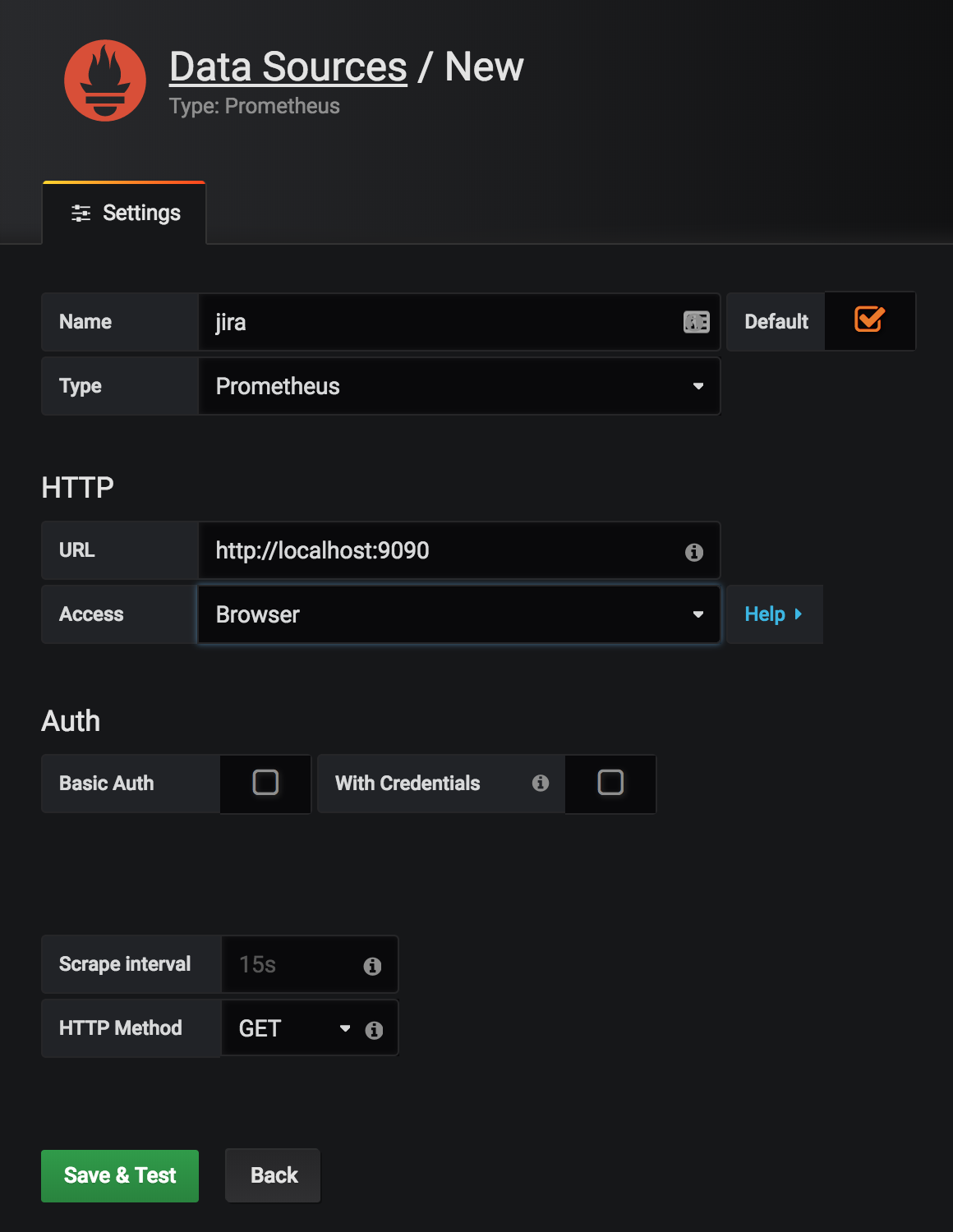Click the Back button
This screenshot has width=953, height=1232.
click(x=274, y=1175)
